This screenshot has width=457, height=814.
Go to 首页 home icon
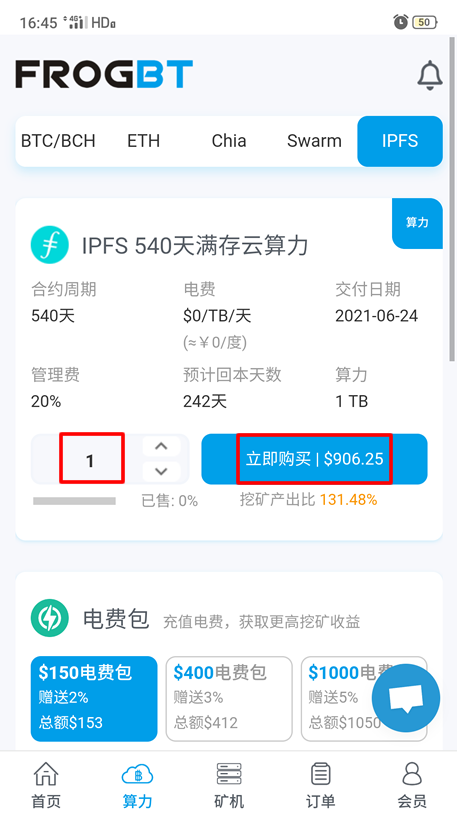point(46,775)
